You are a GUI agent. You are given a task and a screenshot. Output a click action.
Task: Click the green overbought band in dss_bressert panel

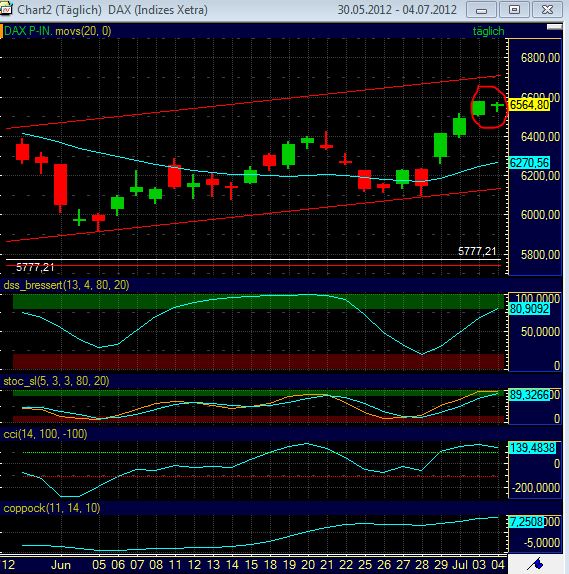258,301
